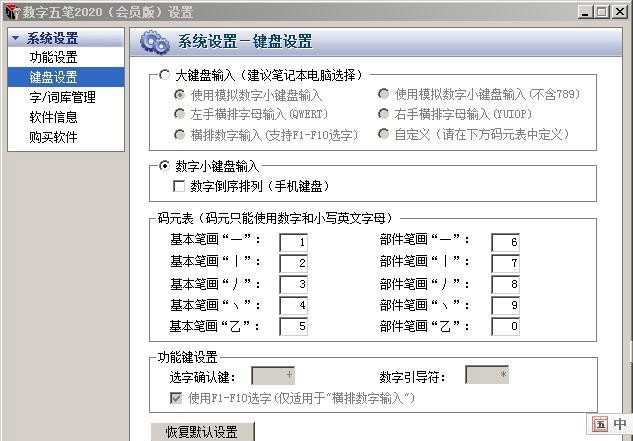
Task: Click the 部件笔画“丨” code field
Action: (x=505, y=263)
